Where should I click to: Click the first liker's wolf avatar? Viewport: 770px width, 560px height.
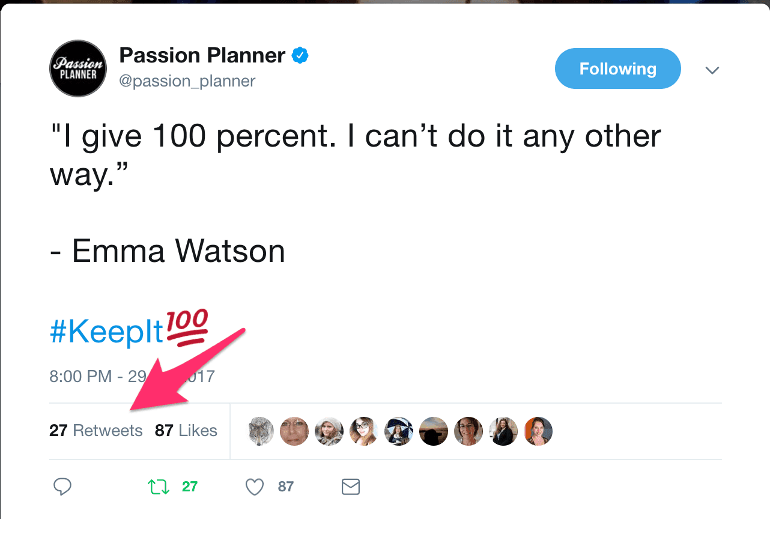coord(261,431)
